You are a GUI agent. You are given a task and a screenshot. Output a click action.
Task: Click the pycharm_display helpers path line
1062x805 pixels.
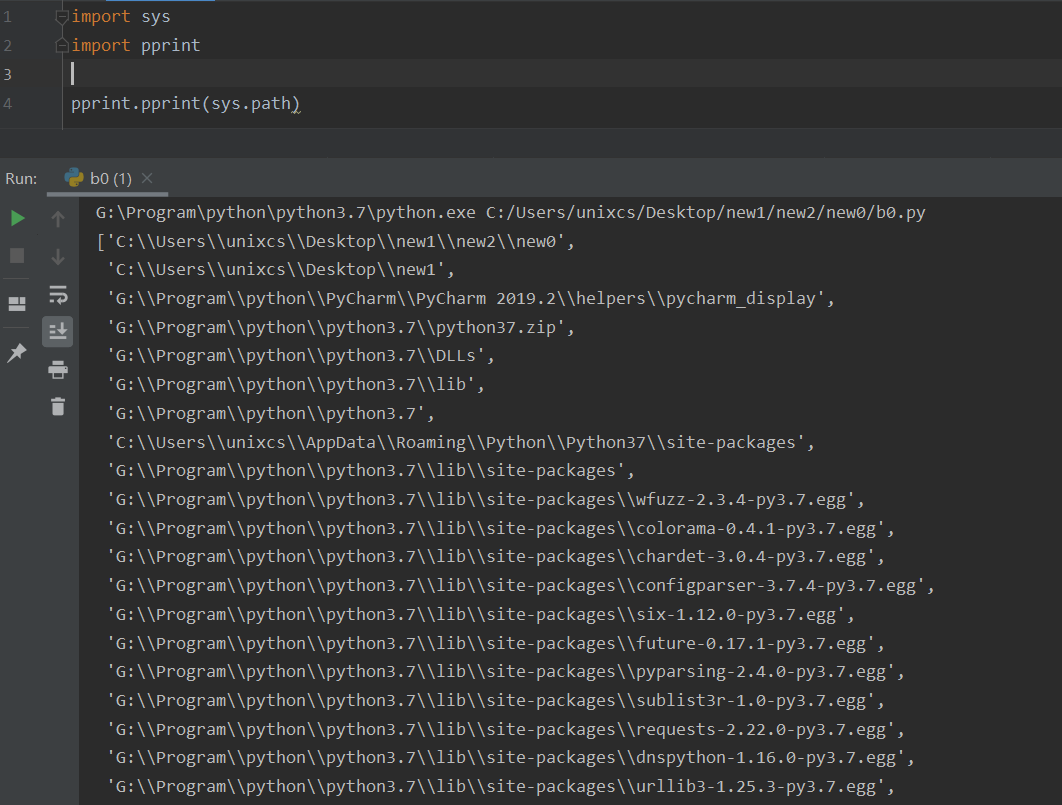[x=471, y=299]
